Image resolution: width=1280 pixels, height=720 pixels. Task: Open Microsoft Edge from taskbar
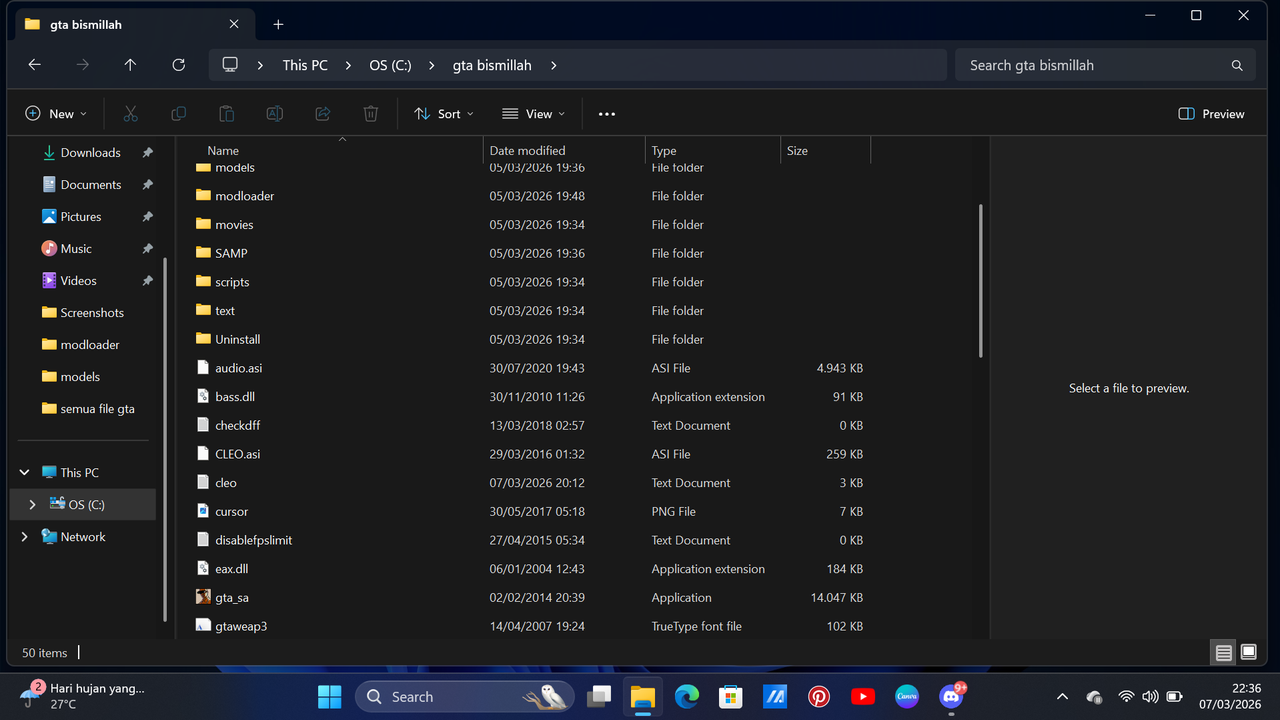[x=686, y=696]
